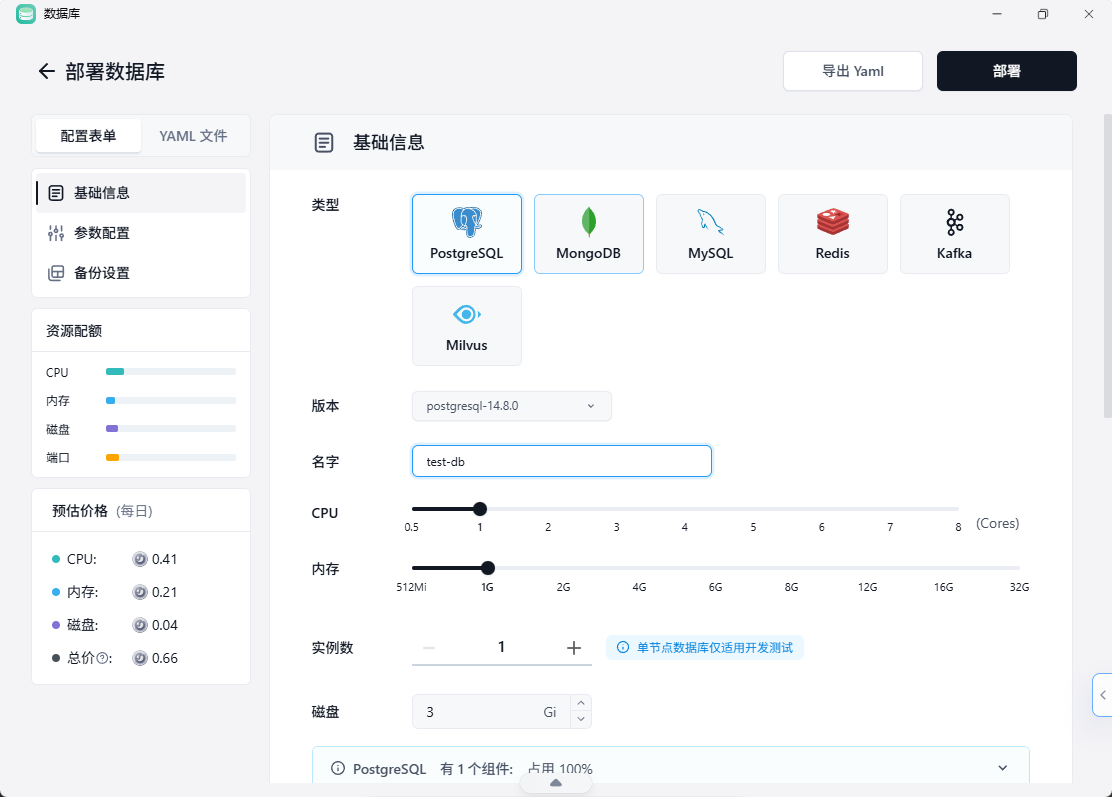The image size is (1112, 797).
Task: Click the CPU resource quota bar
Action: pos(171,372)
